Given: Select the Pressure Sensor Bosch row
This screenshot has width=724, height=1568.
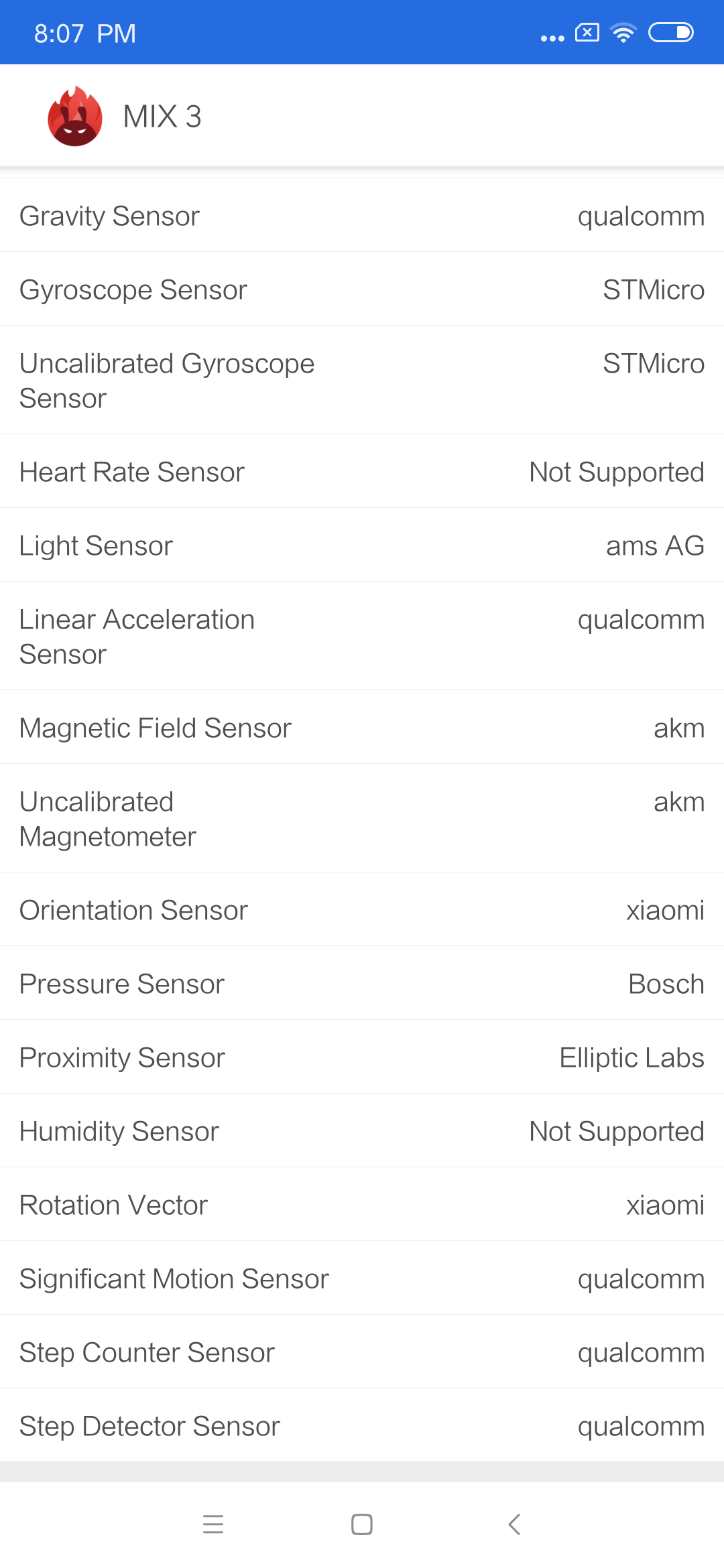Looking at the screenshot, I should [x=362, y=984].
